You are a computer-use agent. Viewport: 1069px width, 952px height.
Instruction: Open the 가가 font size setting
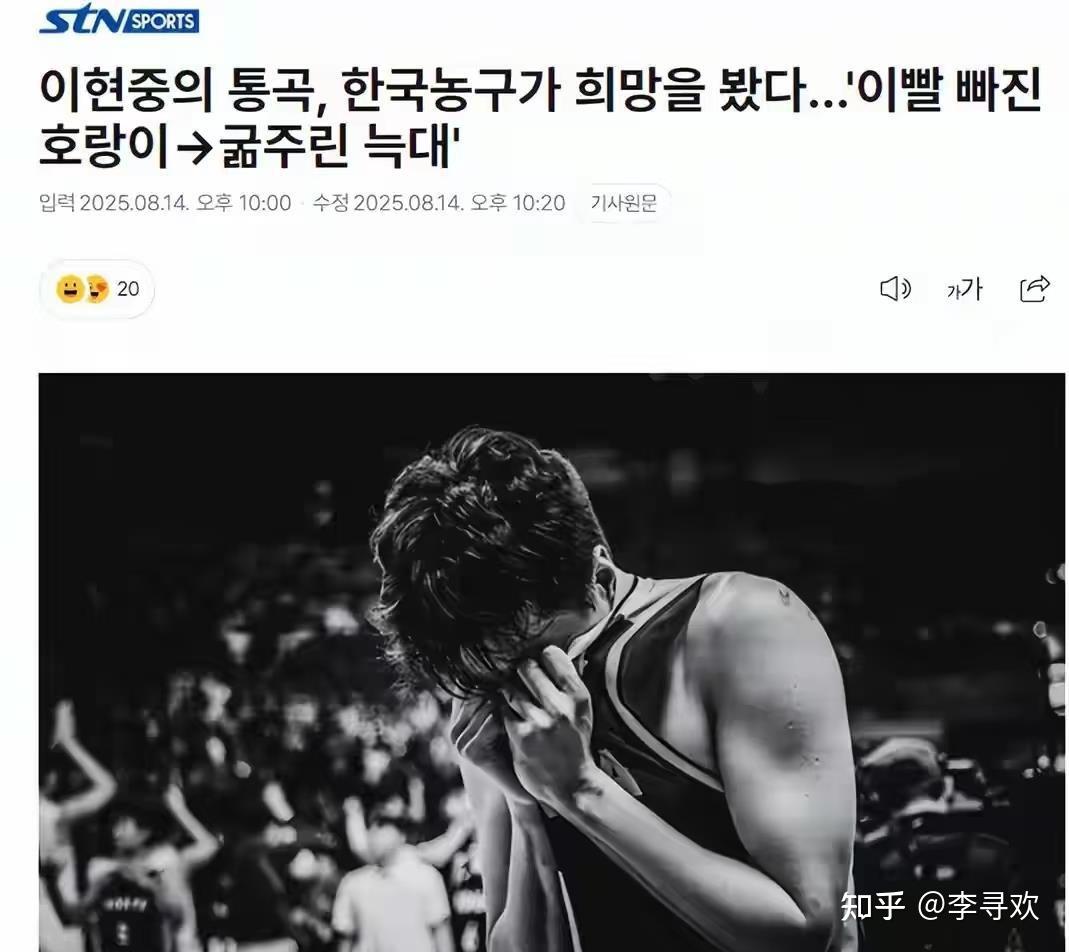click(965, 289)
